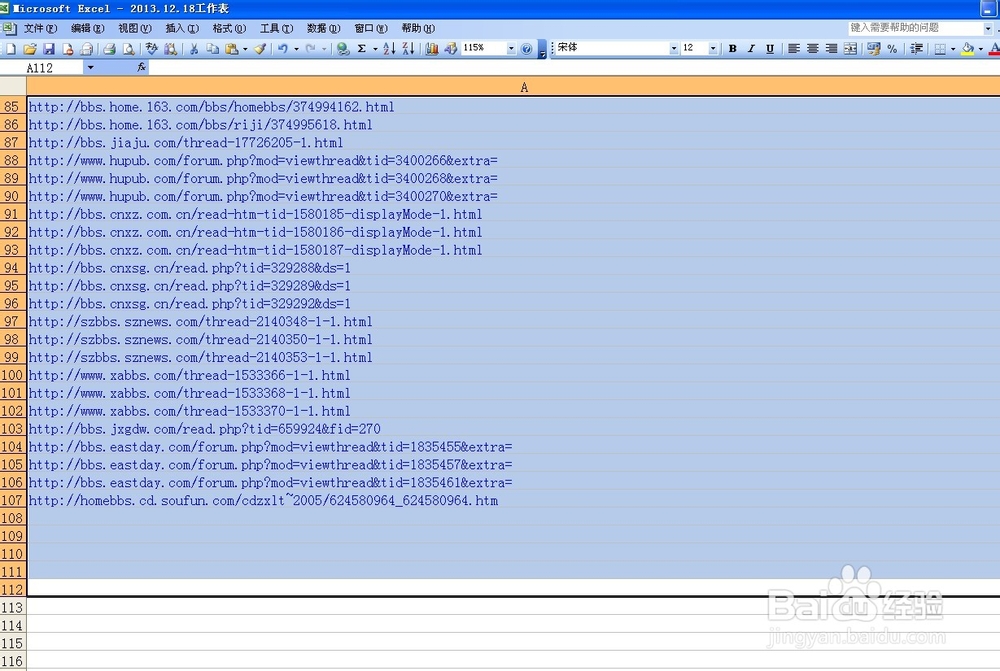Screen dimensions: 1000x671
Task: Open the help question box dropdown arrow
Action: tap(988, 28)
